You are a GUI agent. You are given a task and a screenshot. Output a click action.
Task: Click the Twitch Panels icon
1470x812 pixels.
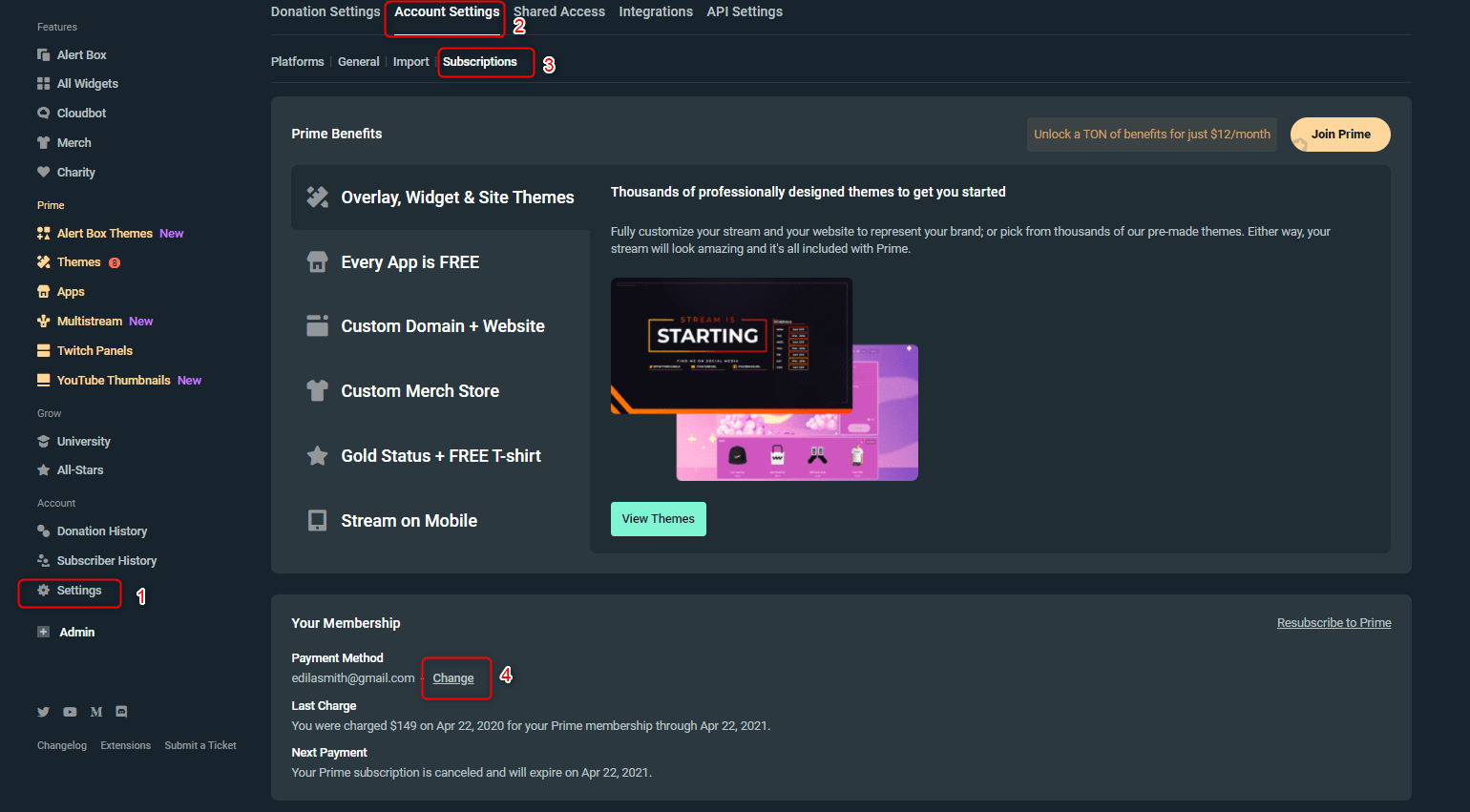pyautogui.click(x=43, y=350)
